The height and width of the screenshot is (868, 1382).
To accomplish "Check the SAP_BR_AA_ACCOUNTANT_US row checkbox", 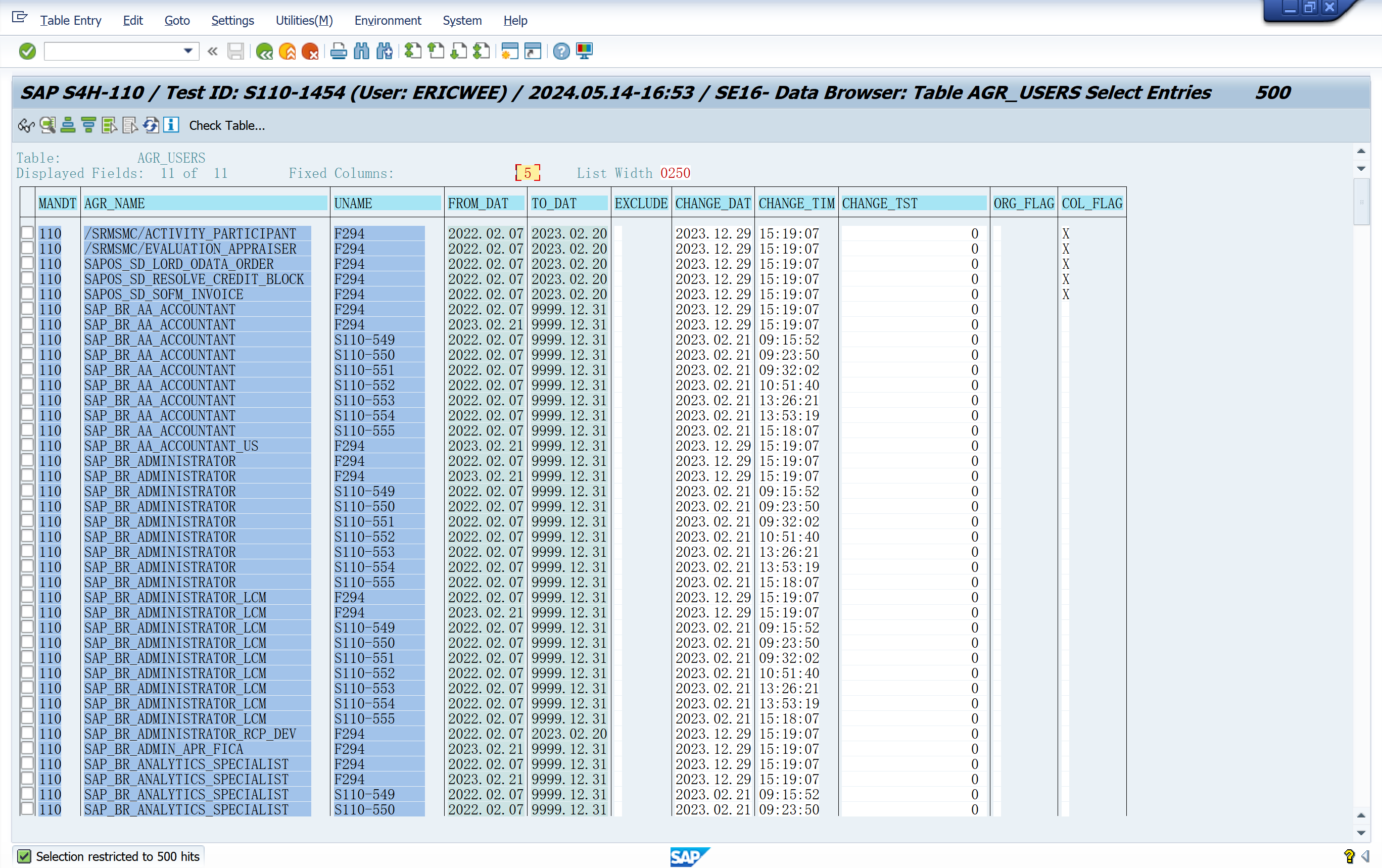I will [27, 445].
